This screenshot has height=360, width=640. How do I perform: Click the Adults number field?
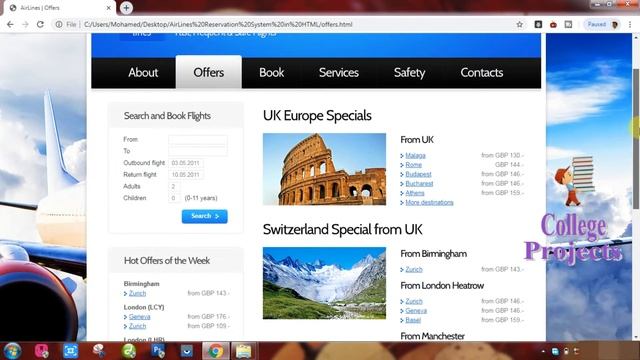(174, 187)
